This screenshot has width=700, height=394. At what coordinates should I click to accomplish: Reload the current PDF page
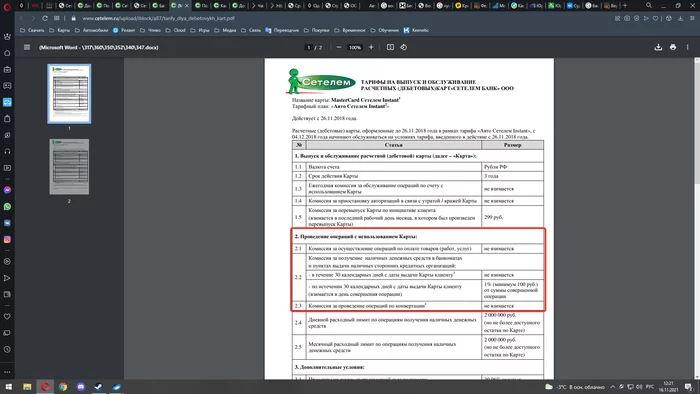45,18
